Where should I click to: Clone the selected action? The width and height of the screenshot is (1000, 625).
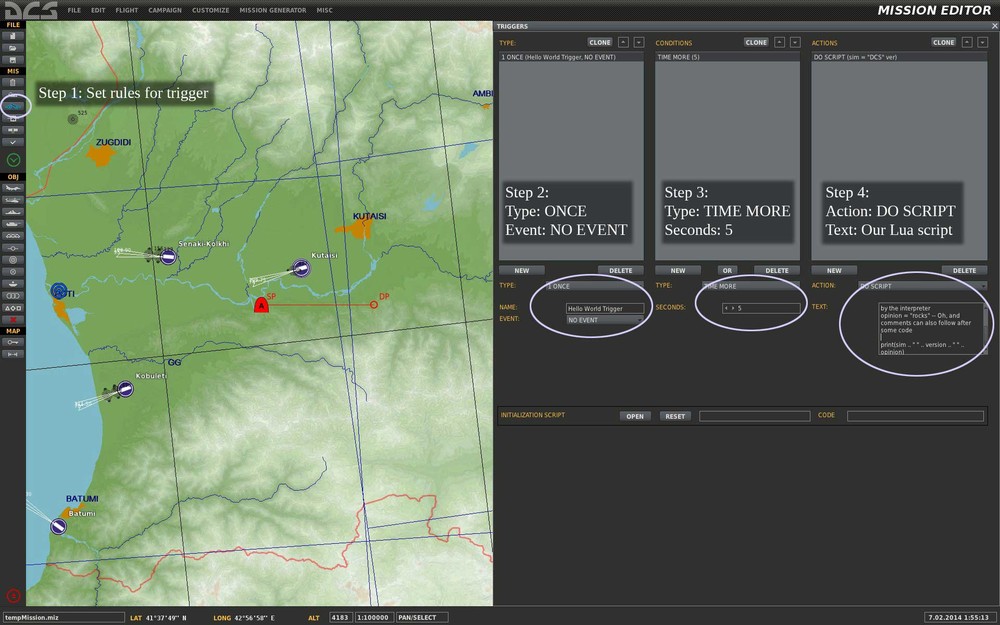[944, 42]
